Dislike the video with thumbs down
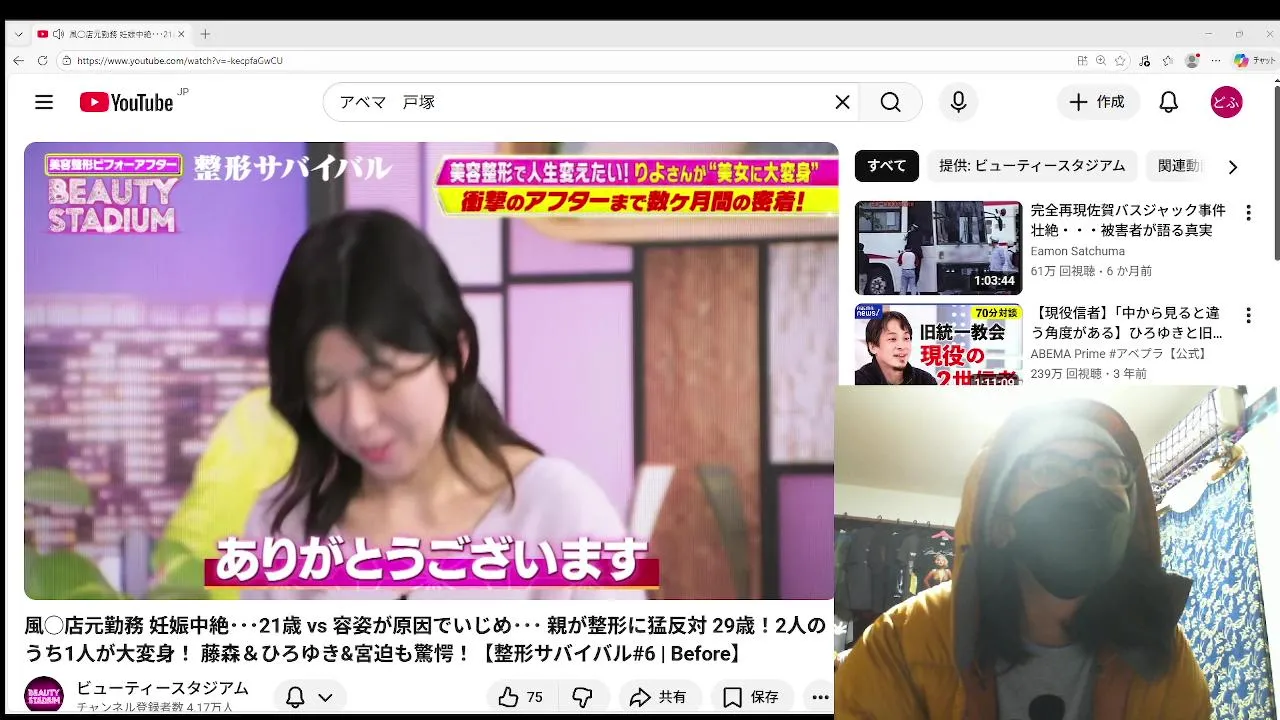The image size is (1280, 720). click(x=582, y=697)
